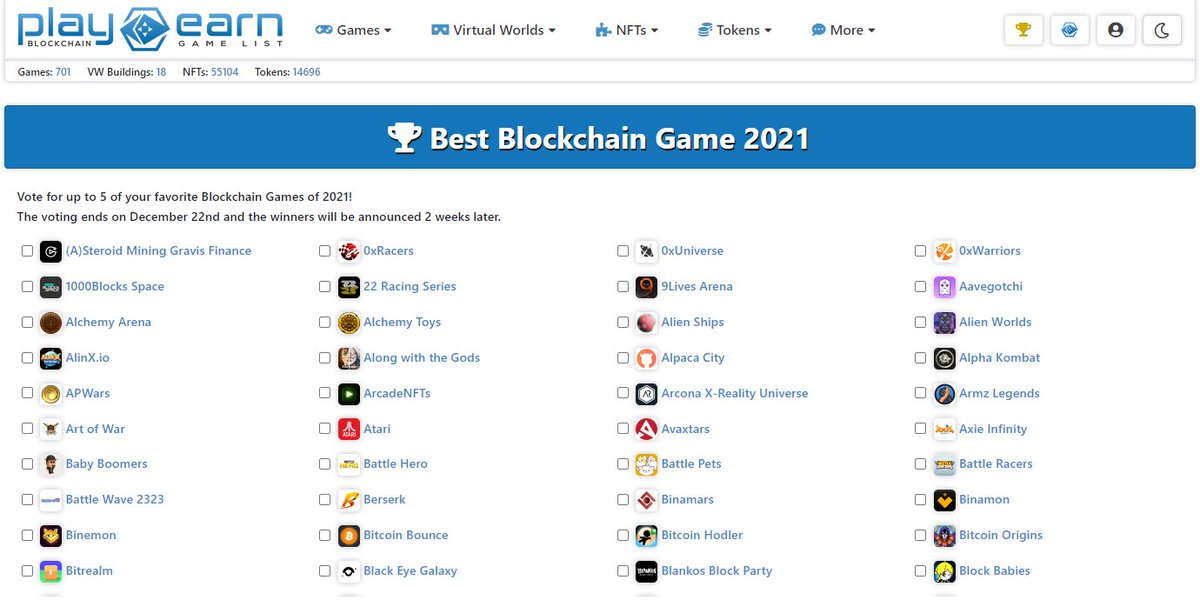Open the Games dropdown menu

(x=353, y=30)
